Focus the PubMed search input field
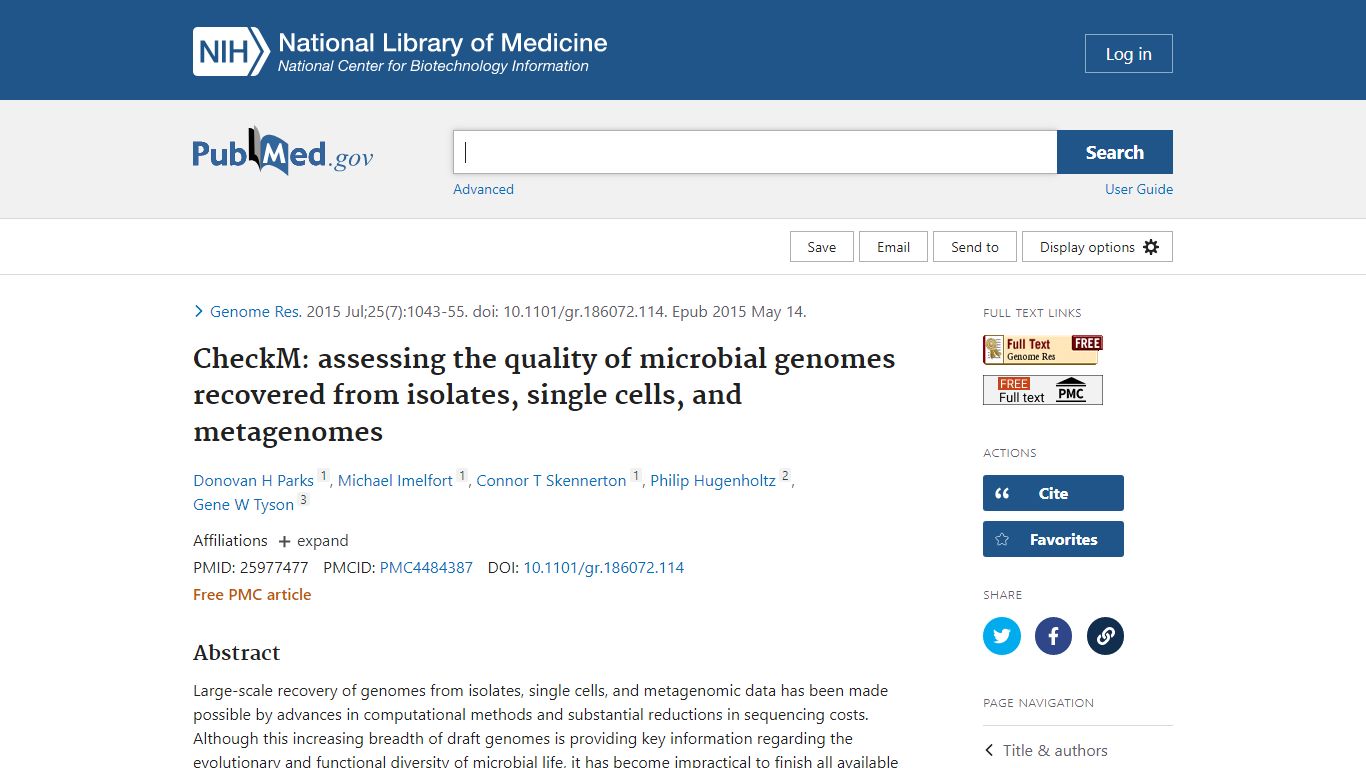Viewport: 1366px width, 768px height. coord(755,152)
